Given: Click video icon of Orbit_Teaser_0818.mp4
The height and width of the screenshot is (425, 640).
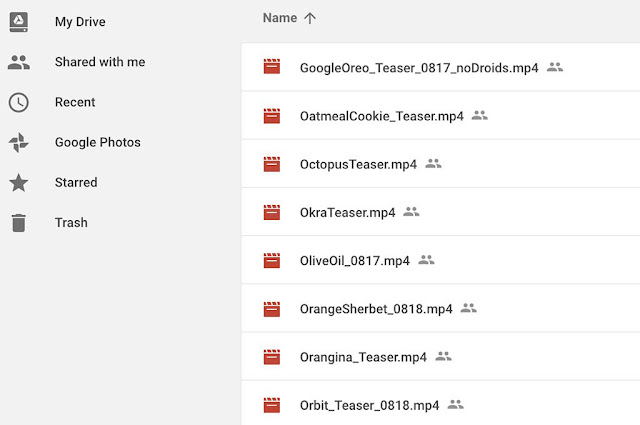Looking at the screenshot, I should 272,405.
